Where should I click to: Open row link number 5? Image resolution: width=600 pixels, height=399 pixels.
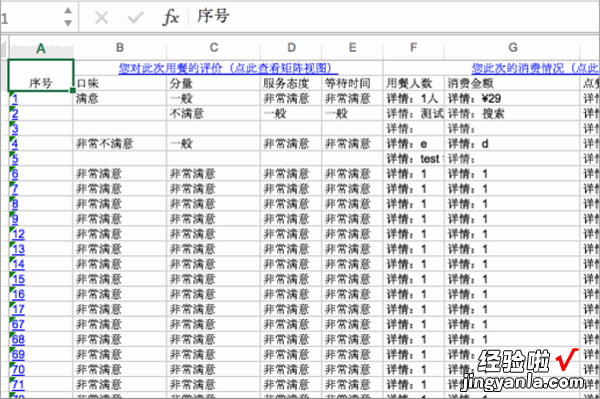click(x=15, y=159)
